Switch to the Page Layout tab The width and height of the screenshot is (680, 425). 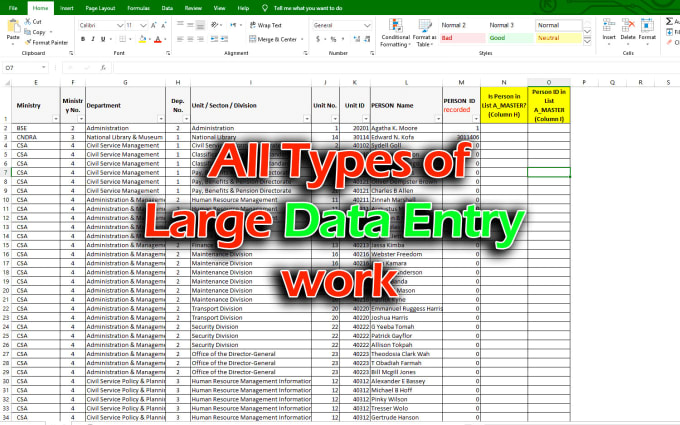coord(100,8)
